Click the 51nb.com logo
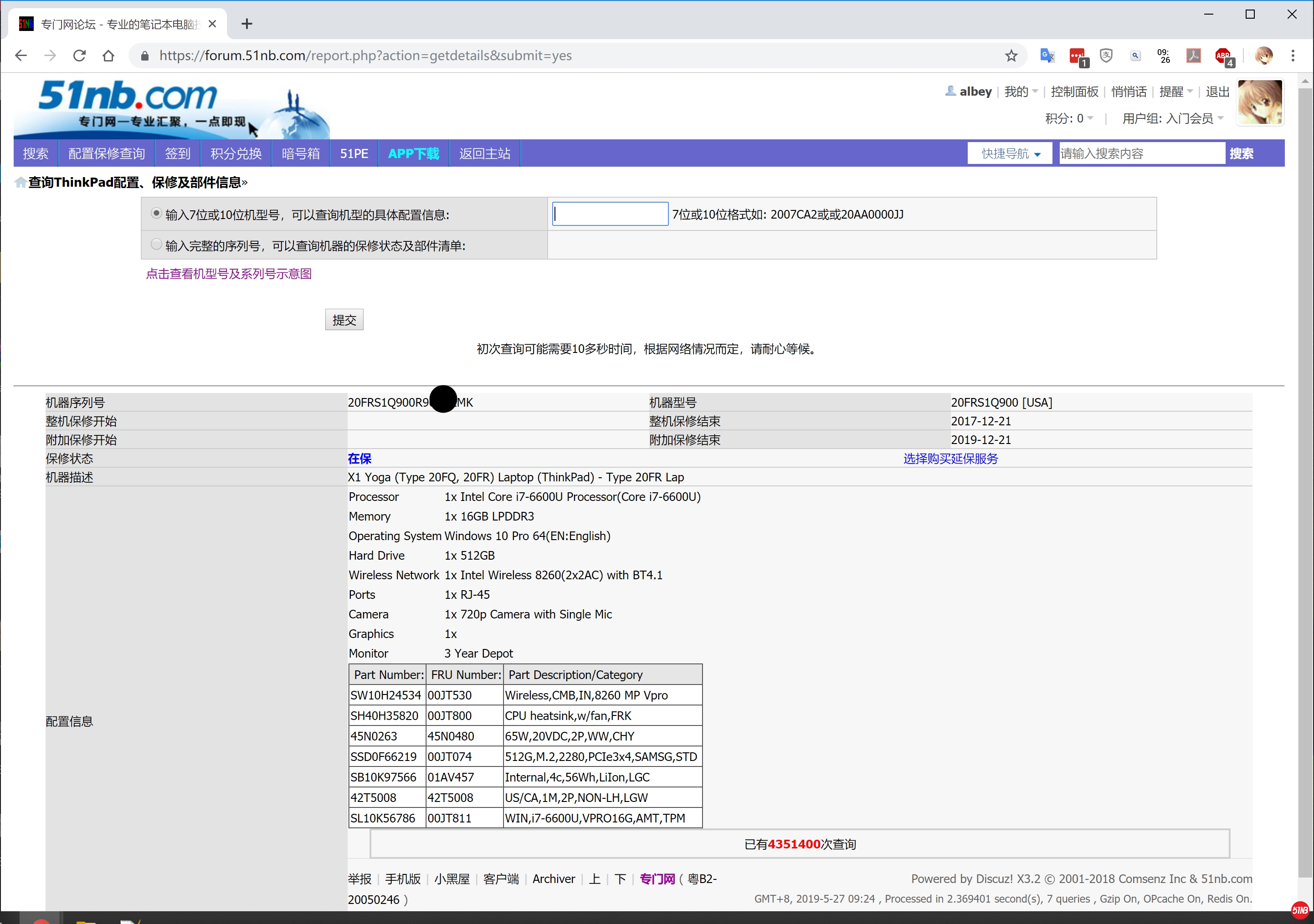Image resolution: width=1314 pixels, height=924 pixels. click(172, 108)
